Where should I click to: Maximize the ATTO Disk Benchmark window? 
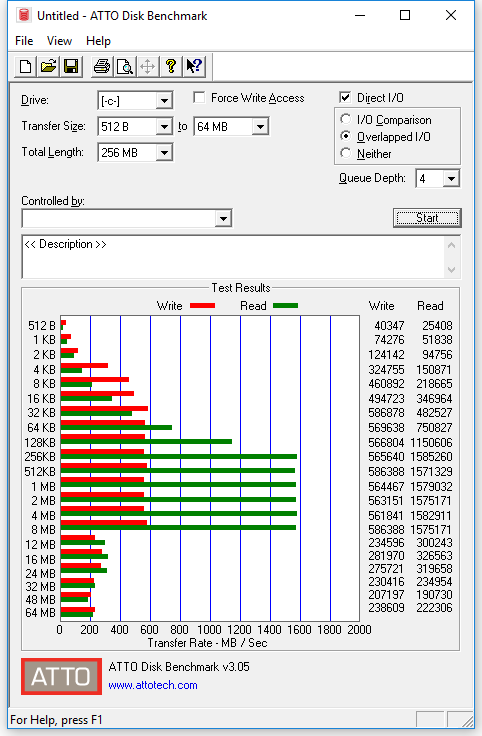click(405, 15)
